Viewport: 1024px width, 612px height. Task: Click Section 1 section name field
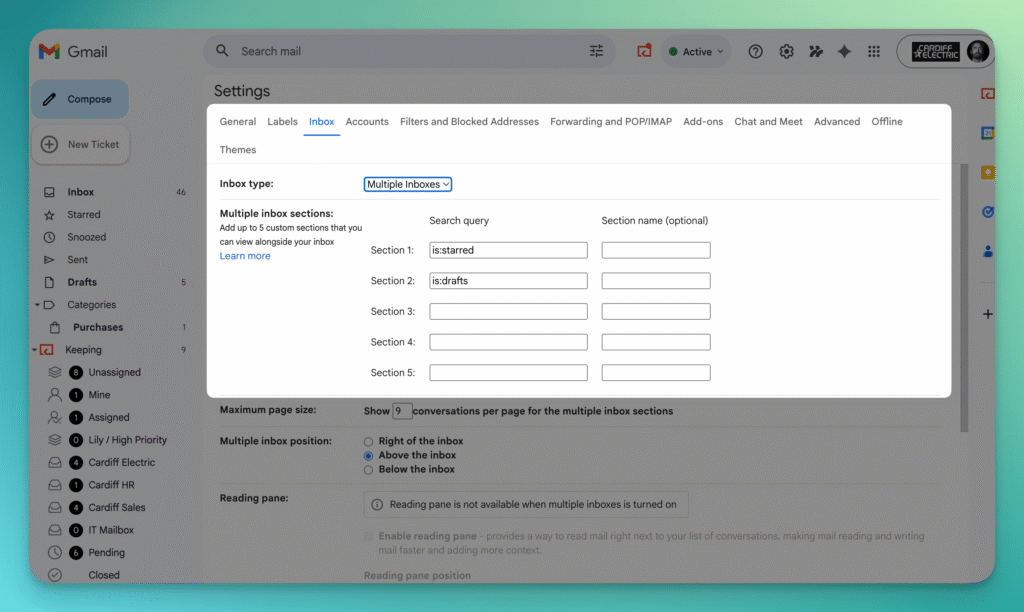pyautogui.click(x=656, y=250)
